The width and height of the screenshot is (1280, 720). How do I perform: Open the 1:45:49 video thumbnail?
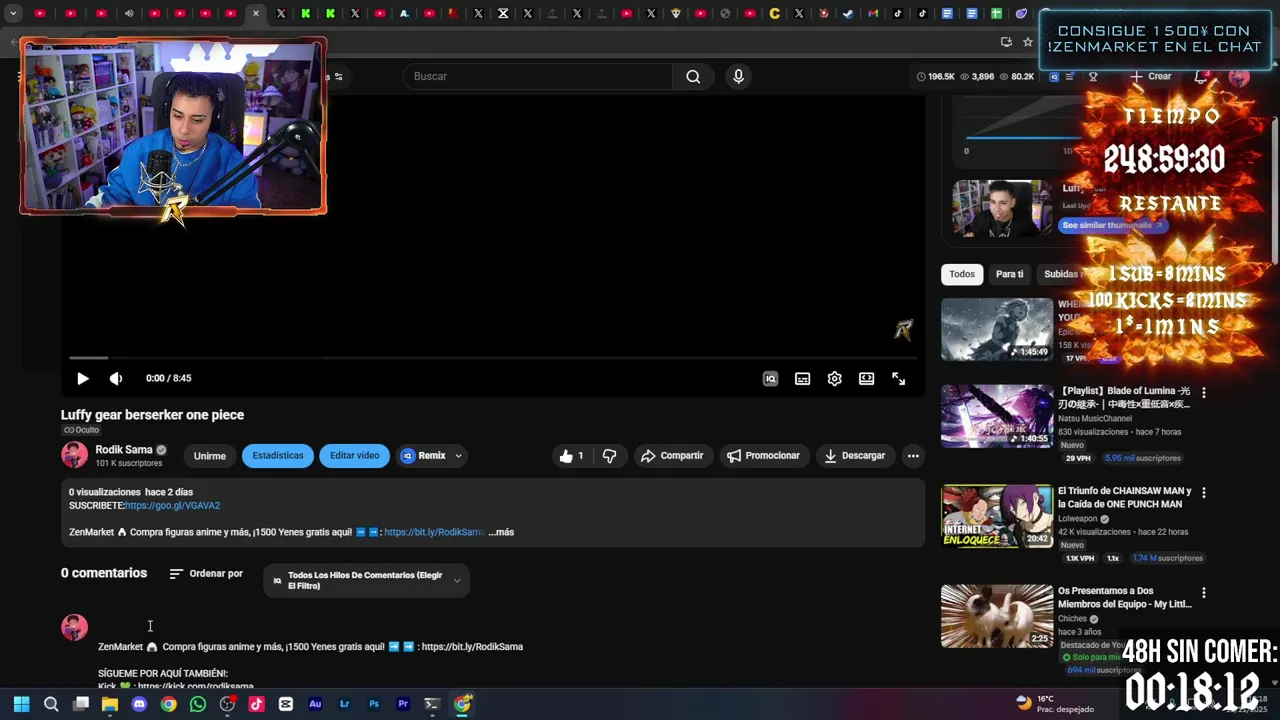[997, 330]
